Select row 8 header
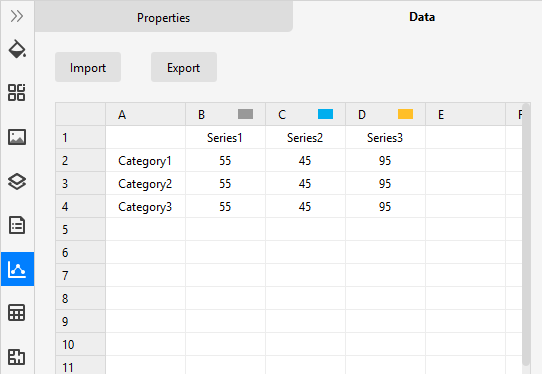Screen dimensions: 542x374 pos(81,298)
